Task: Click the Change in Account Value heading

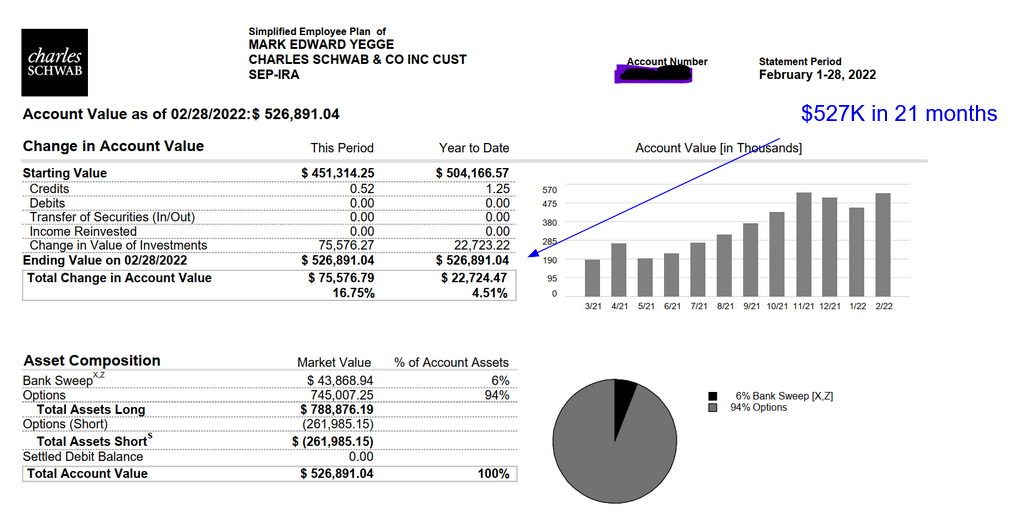Action: click(113, 146)
